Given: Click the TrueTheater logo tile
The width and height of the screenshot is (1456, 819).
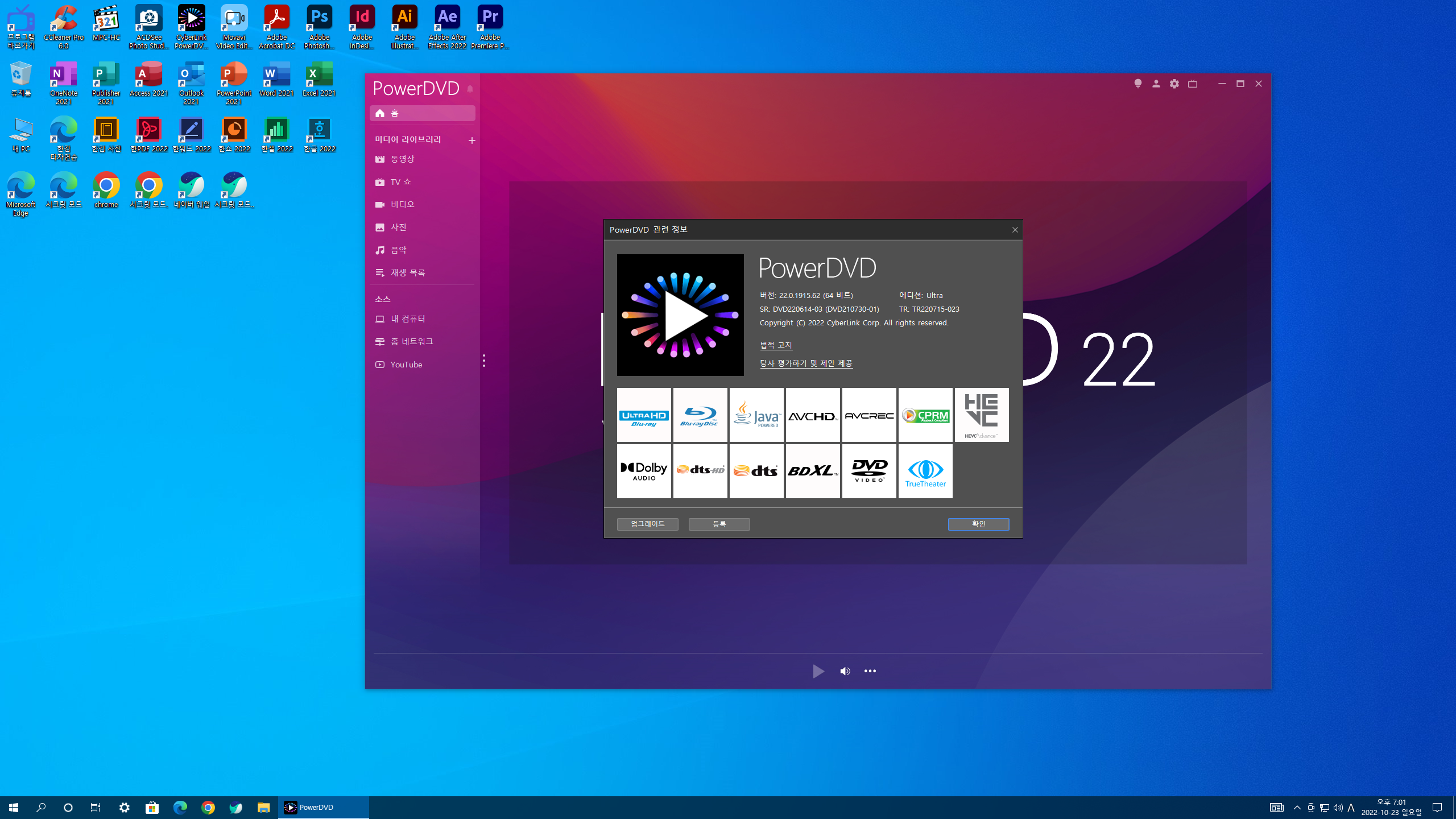Looking at the screenshot, I should pyautogui.click(x=925, y=471).
